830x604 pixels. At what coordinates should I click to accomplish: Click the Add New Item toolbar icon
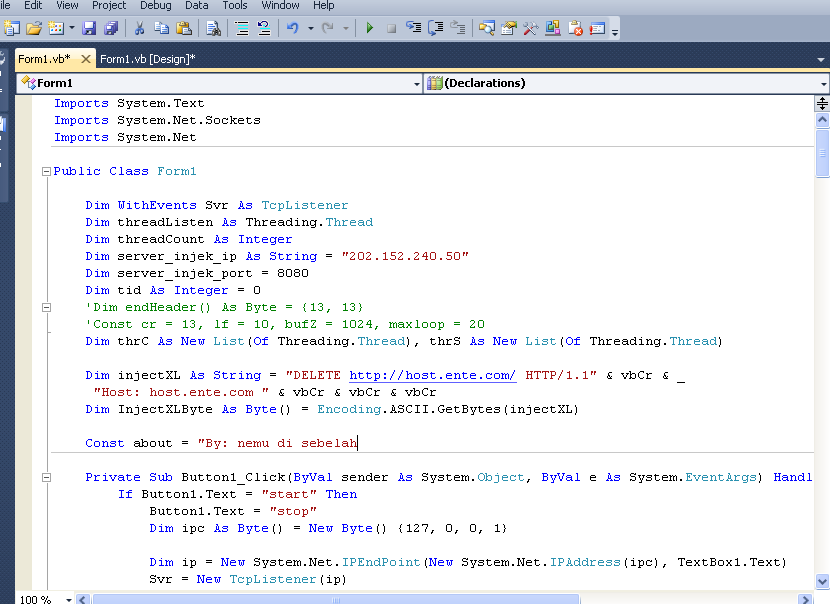click(x=56, y=28)
